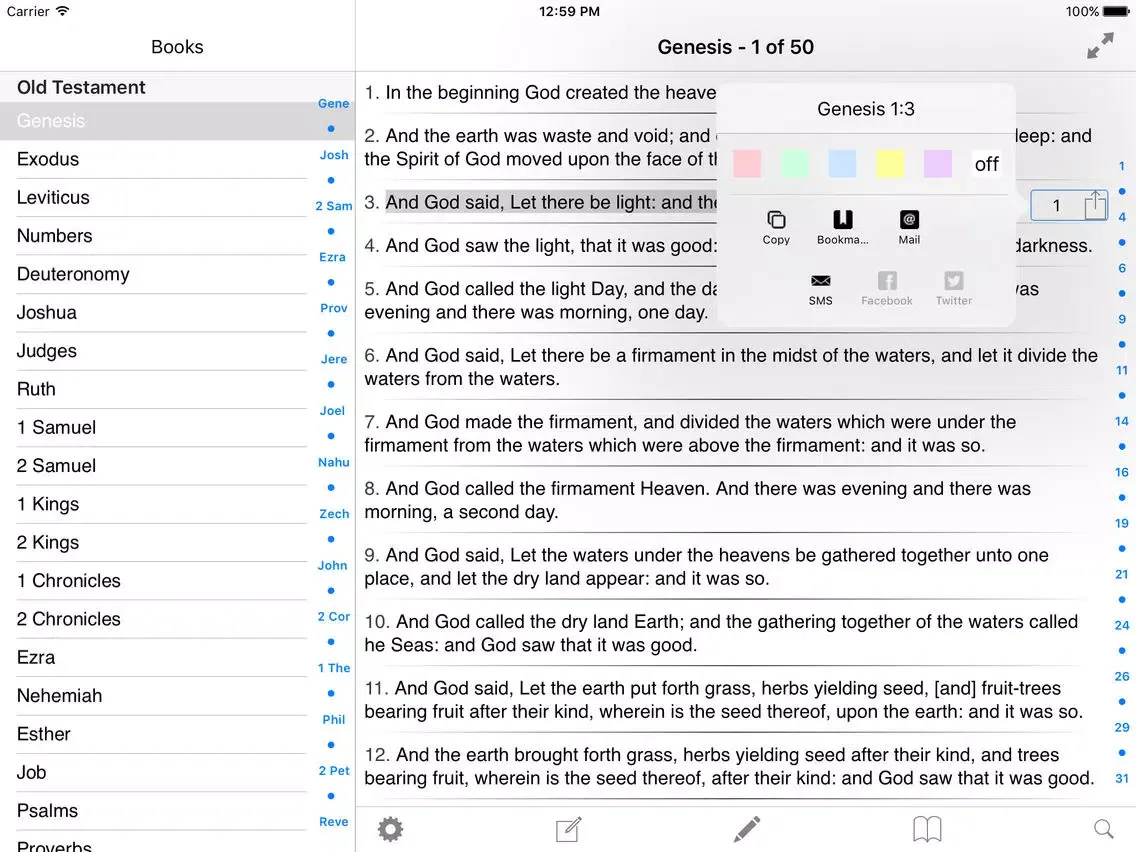This screenshot has height=852, width=1136.
Task: Open the book Leviticus
Action: [154, 198]
